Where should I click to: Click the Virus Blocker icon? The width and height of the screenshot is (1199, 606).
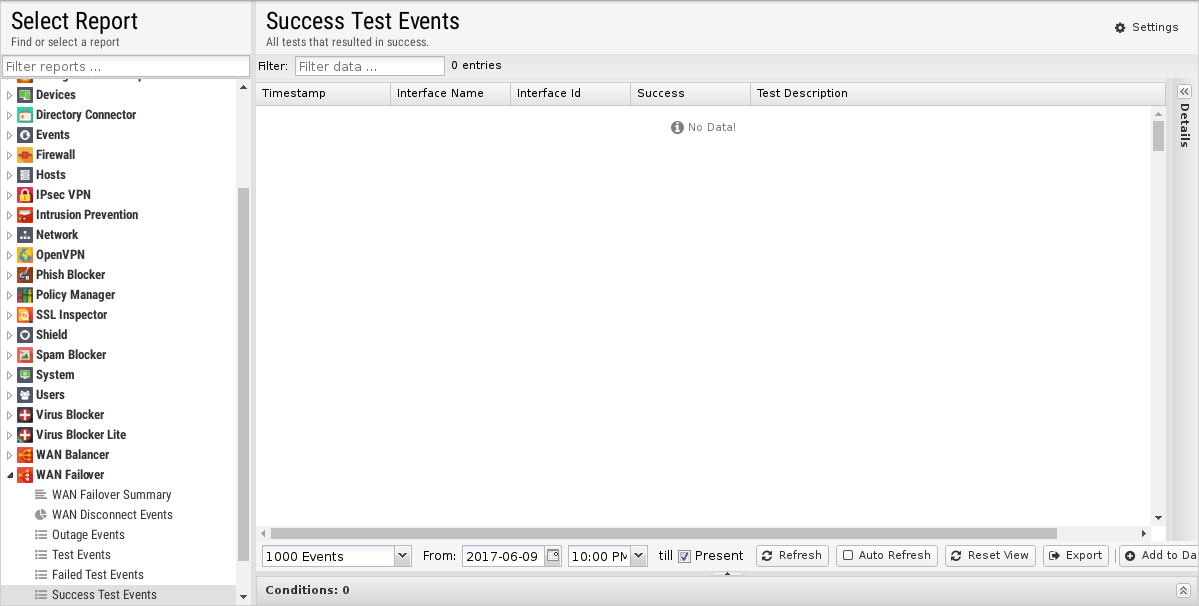click(24, 415)
